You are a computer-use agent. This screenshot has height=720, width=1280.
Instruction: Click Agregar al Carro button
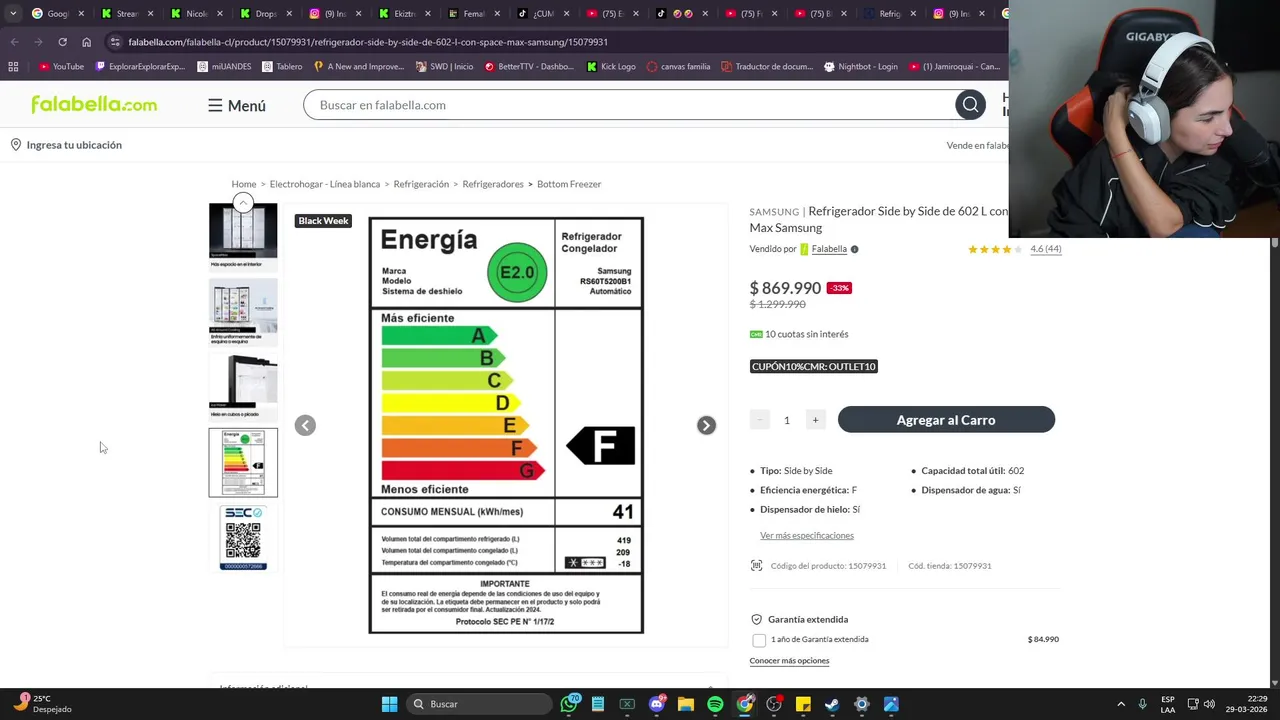[x=946, y=420]
